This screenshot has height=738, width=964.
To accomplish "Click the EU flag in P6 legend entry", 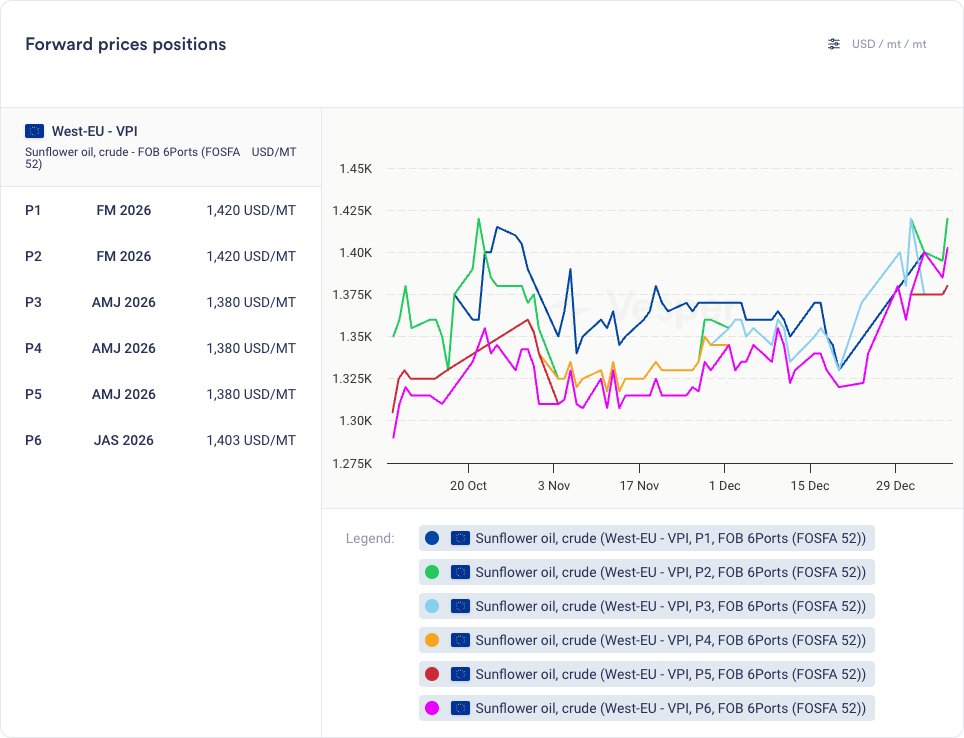I will 460,708.
